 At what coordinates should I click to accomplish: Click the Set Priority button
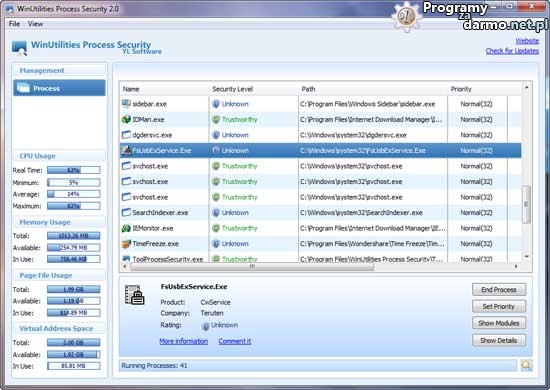498,307
